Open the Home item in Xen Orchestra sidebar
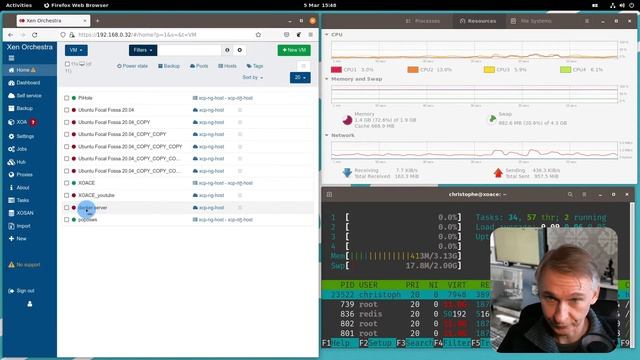This screenshot has height=360, width=640. [x=22, y=70]
